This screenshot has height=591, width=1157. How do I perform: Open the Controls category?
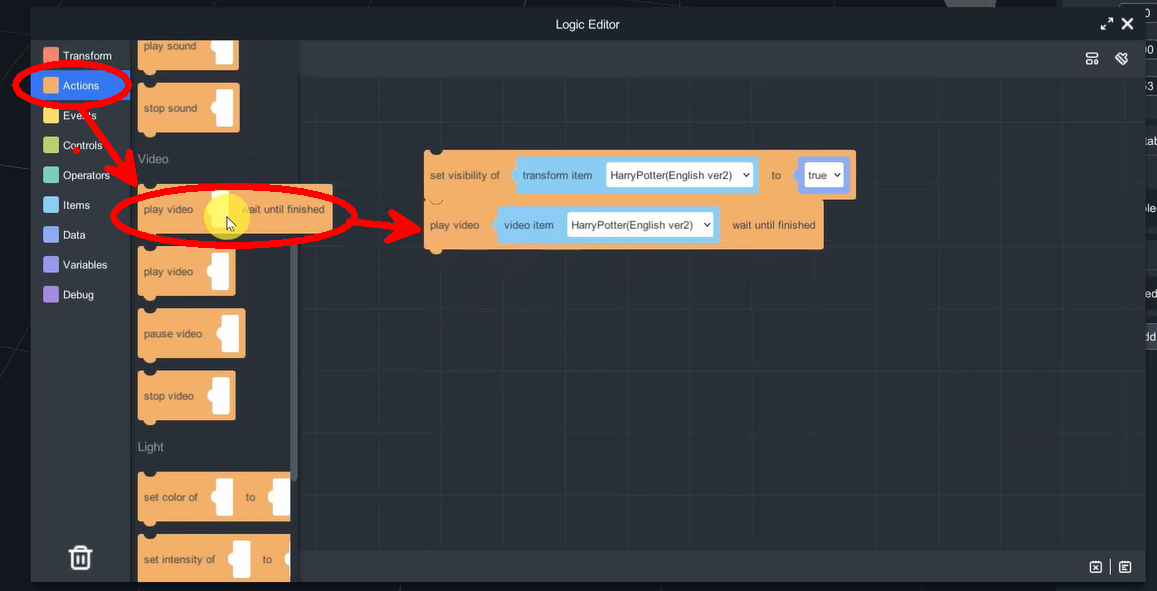[x=82, y=146]
